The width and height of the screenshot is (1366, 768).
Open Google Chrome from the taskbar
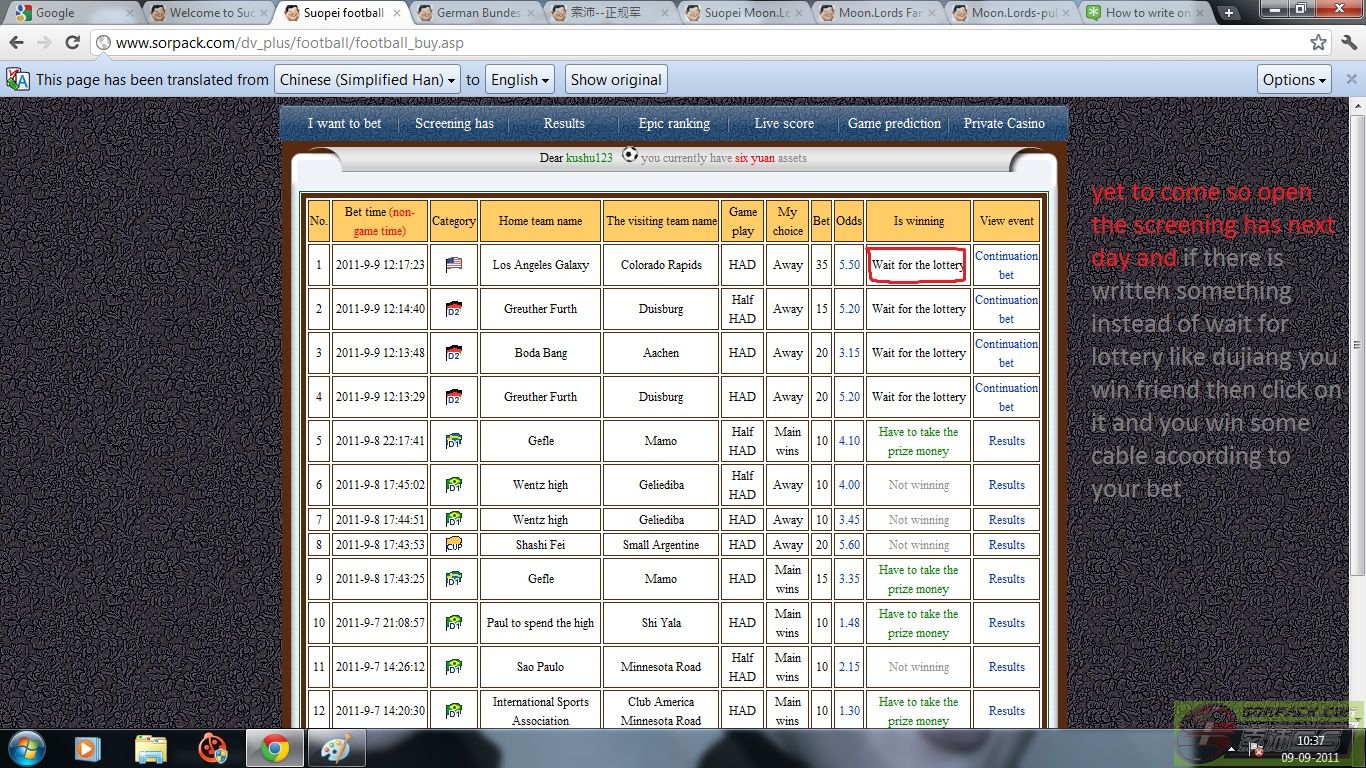tap(275, 747)
